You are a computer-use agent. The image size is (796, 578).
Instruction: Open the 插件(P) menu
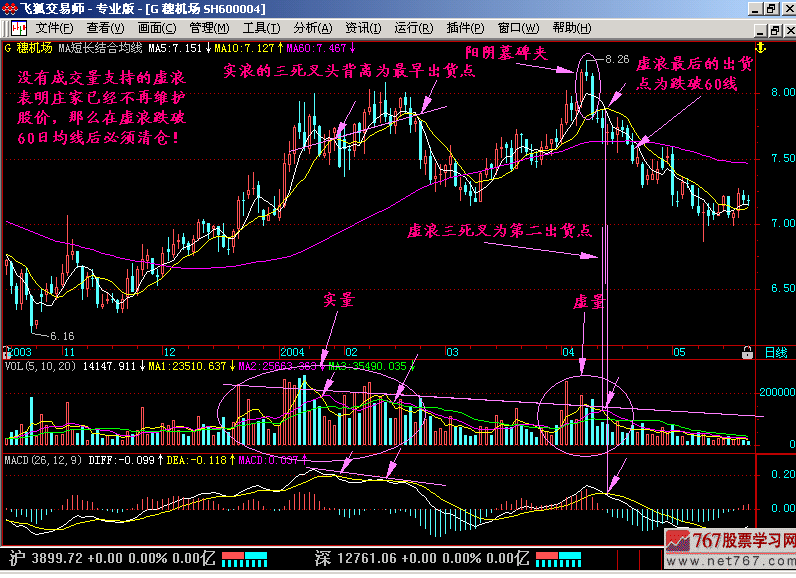pyautogui.click(x=466, y=28)
